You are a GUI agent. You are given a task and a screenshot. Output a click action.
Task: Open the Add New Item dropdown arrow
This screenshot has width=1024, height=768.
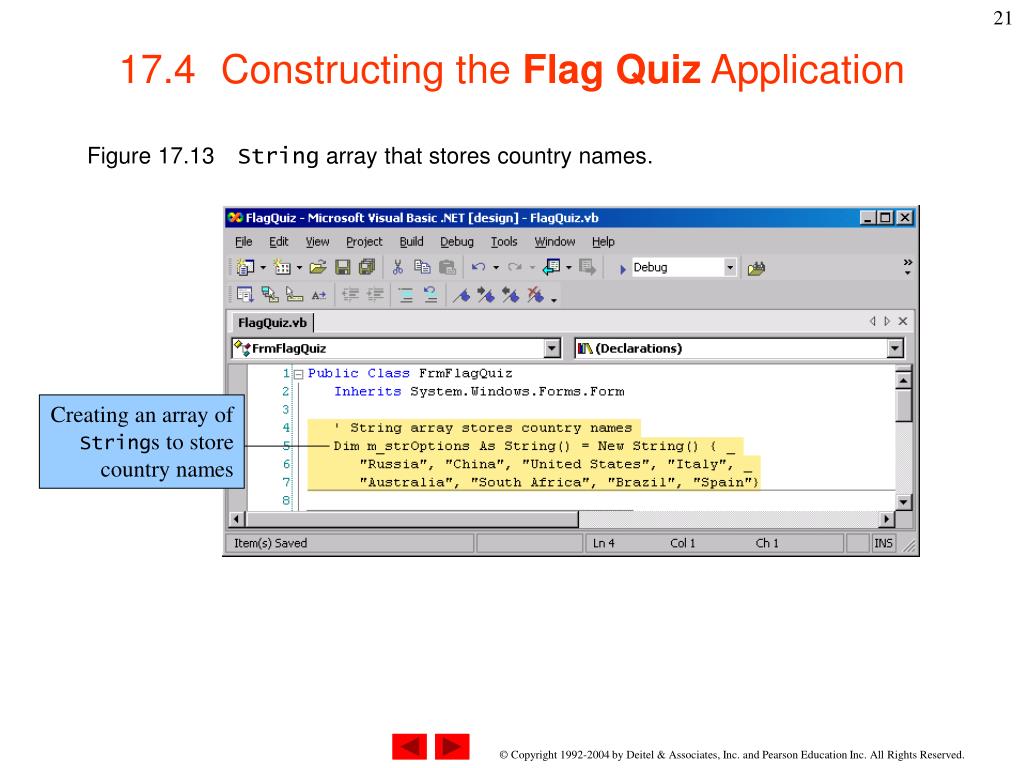300,268
